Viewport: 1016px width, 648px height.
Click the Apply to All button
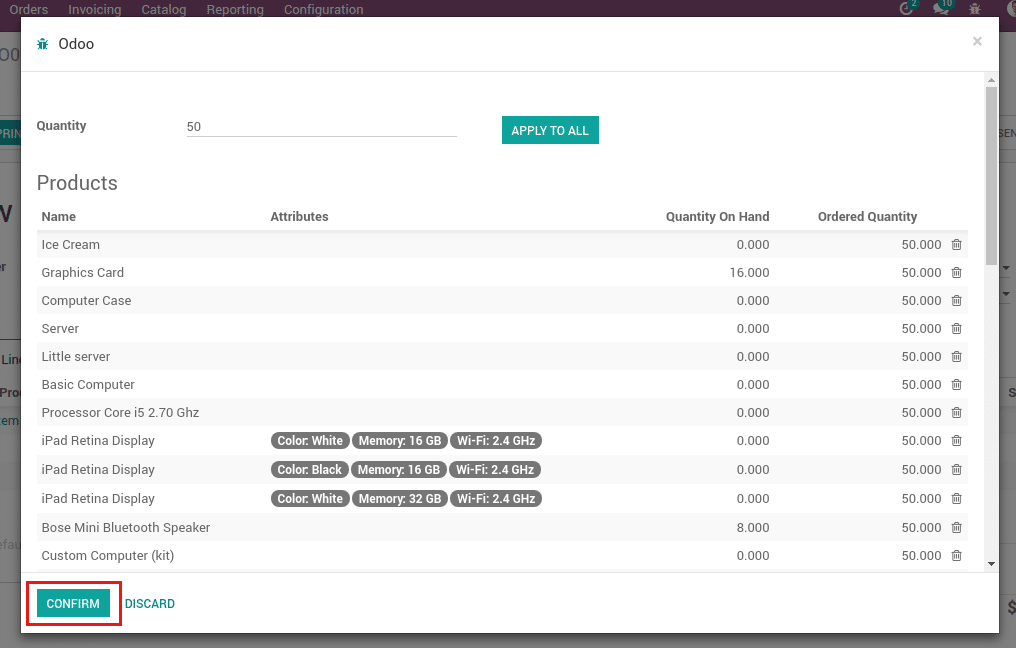pyautogui.click(x=550, y=130)
